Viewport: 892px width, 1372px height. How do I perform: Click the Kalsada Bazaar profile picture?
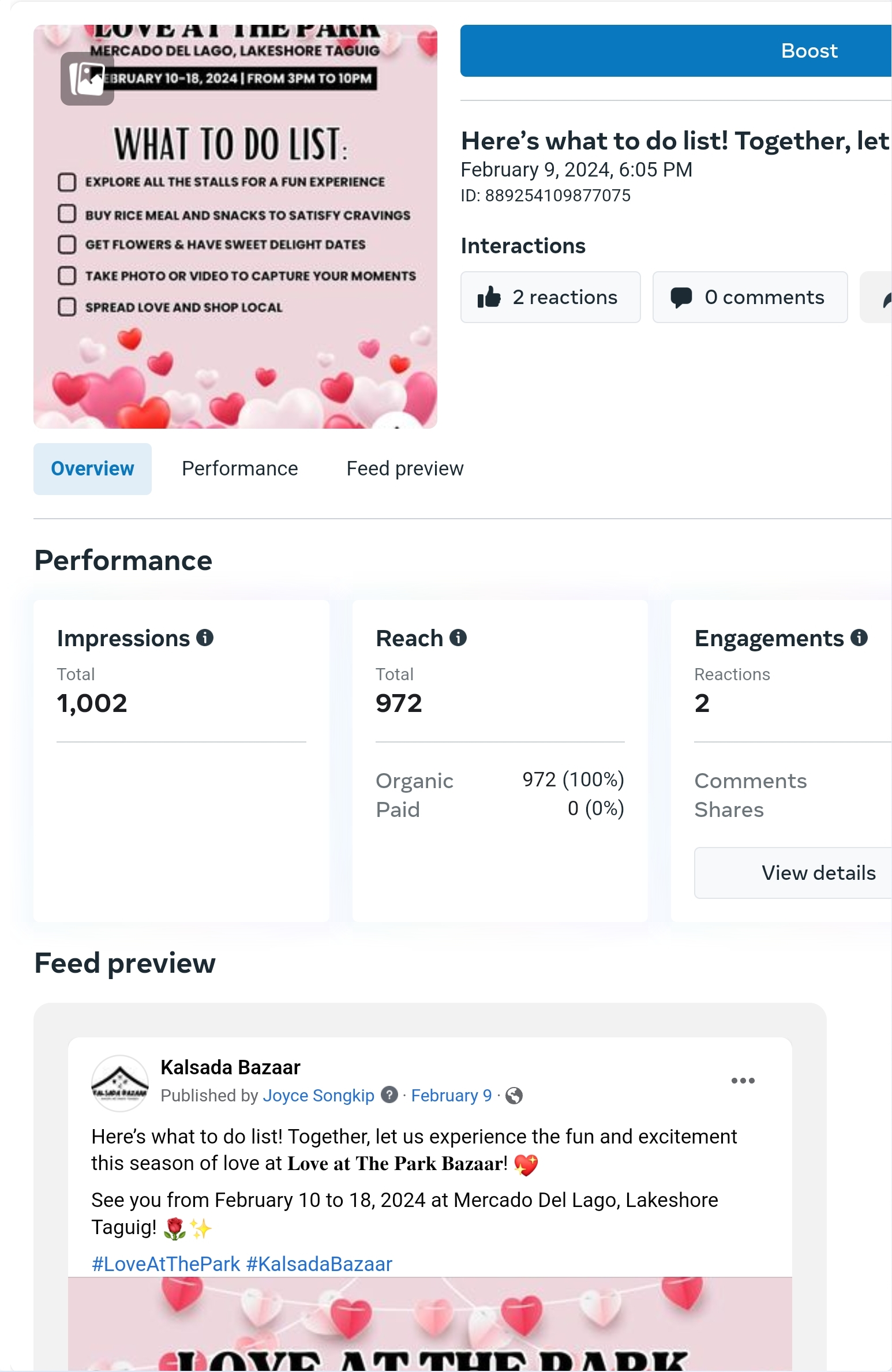(x=120, y=1083)
